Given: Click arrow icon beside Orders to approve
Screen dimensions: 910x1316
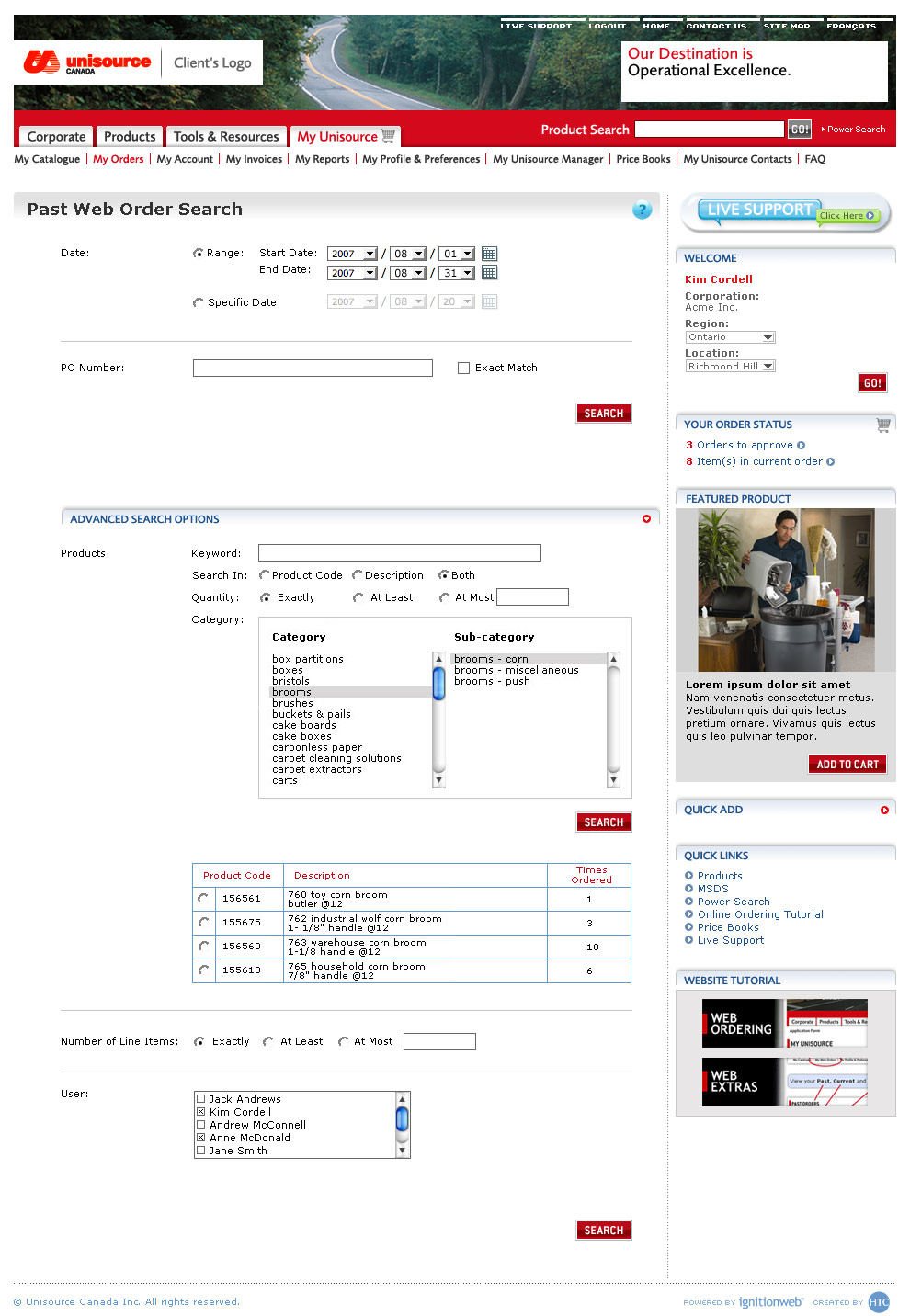Looking at the screenshot, I should (x=802, y=446).
